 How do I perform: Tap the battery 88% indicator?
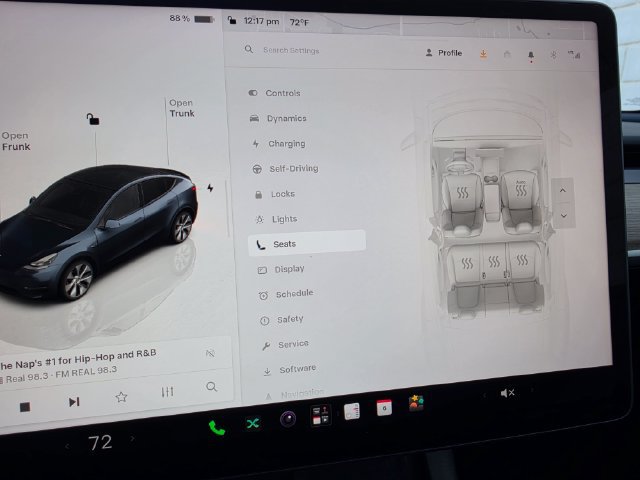pos(191,19)
